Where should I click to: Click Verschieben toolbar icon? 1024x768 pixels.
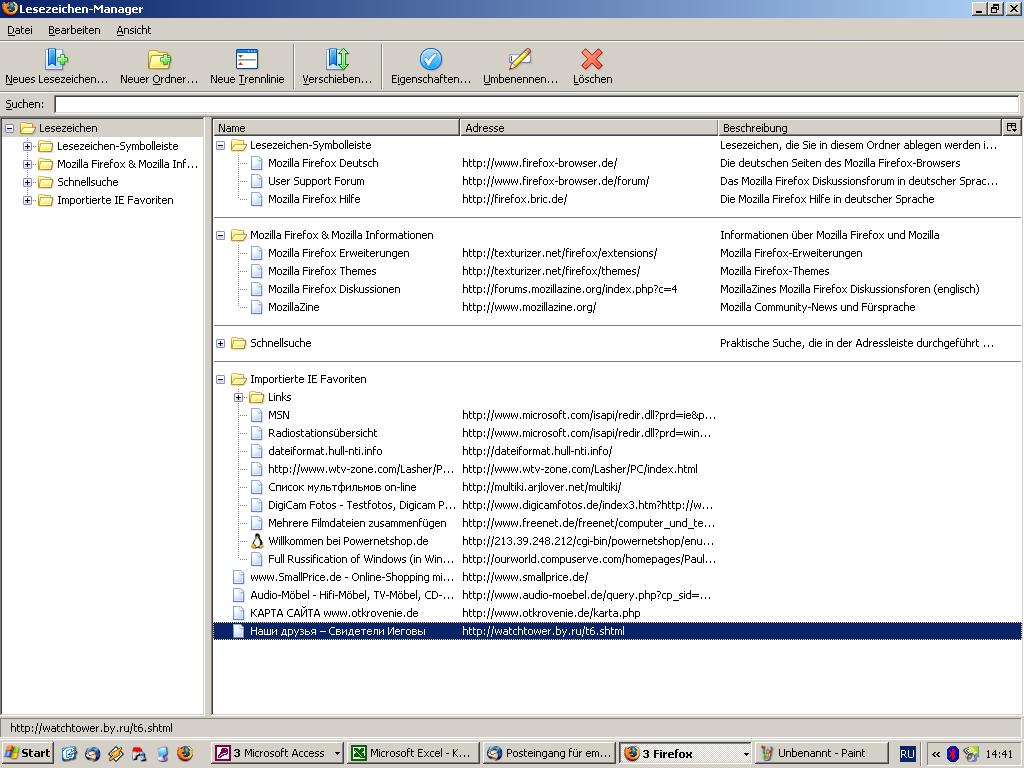[337, 59]
